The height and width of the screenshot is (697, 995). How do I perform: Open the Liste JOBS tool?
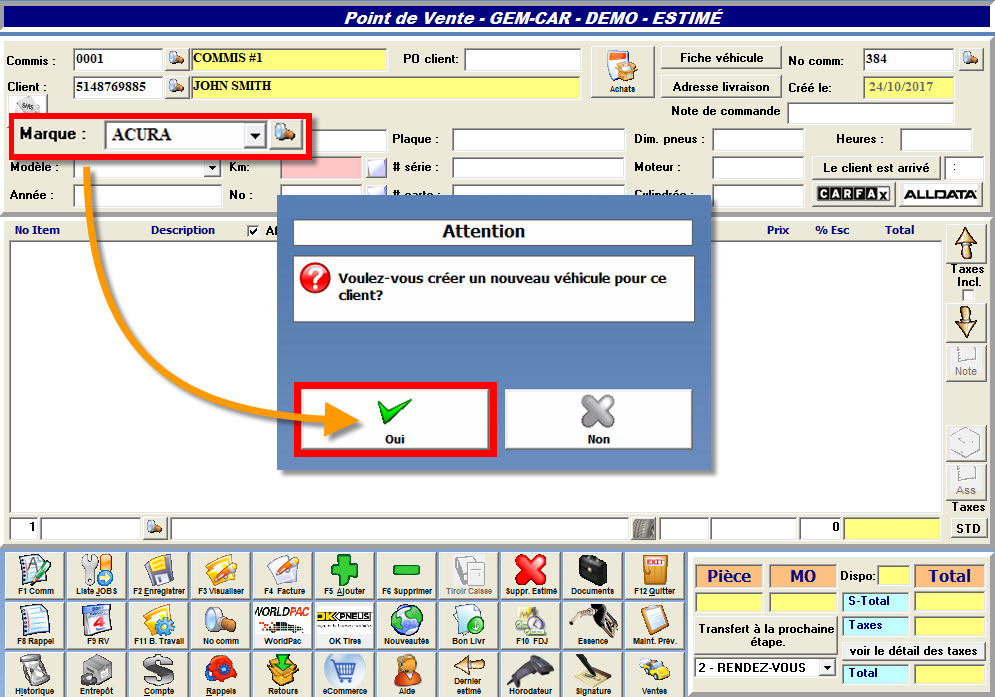pos(96,575)
